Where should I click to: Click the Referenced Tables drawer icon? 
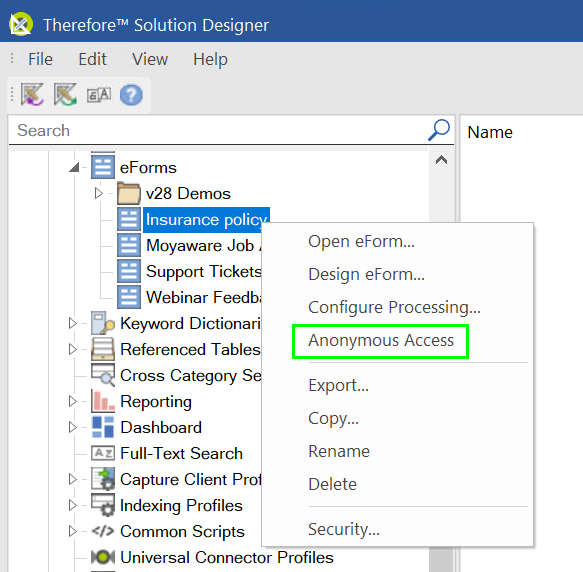point(103,349)
